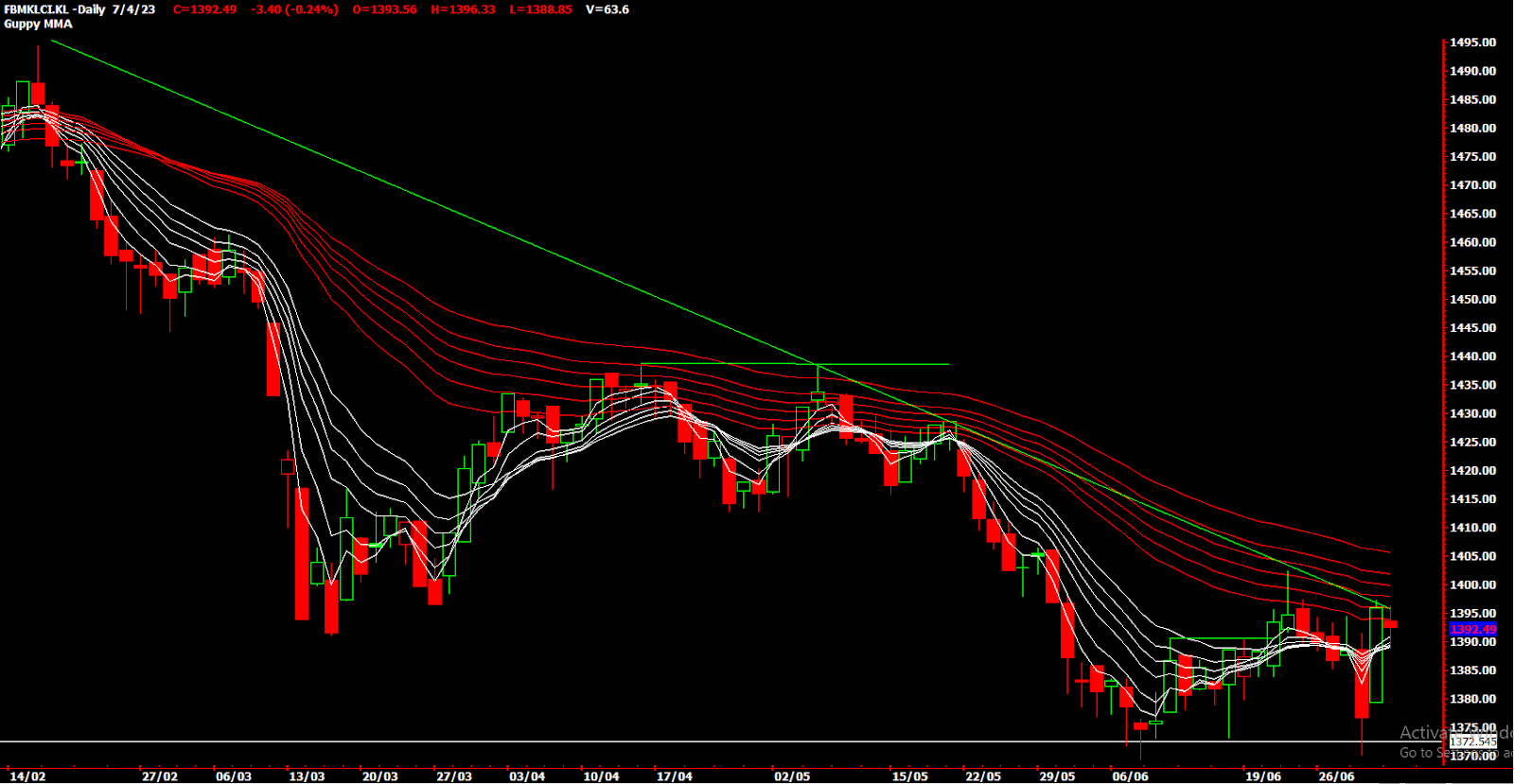Image resolution: width=1514 pixels, height=784 pixels.
Task: Click the 1480.00 price axis label
Action: (1473, 128)
